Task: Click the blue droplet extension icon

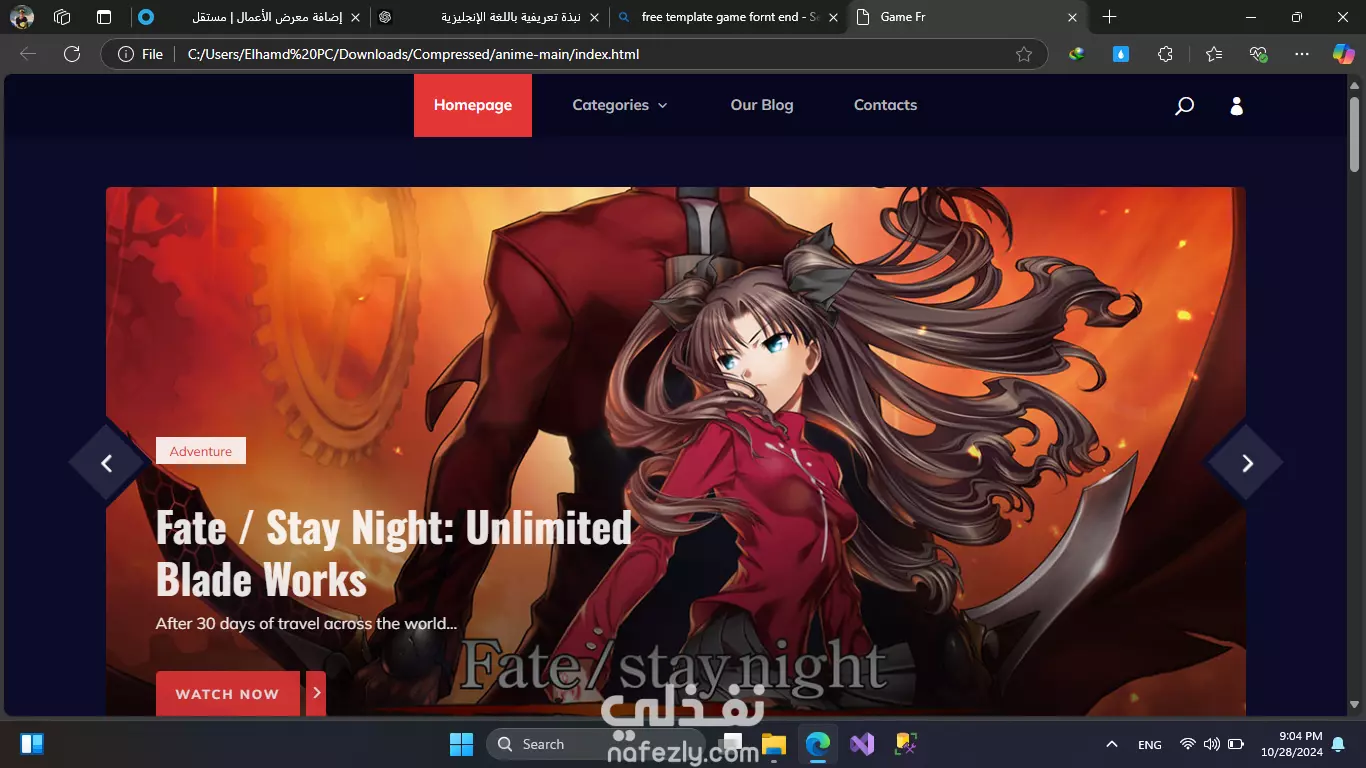Action: (x=1121, y=54)
